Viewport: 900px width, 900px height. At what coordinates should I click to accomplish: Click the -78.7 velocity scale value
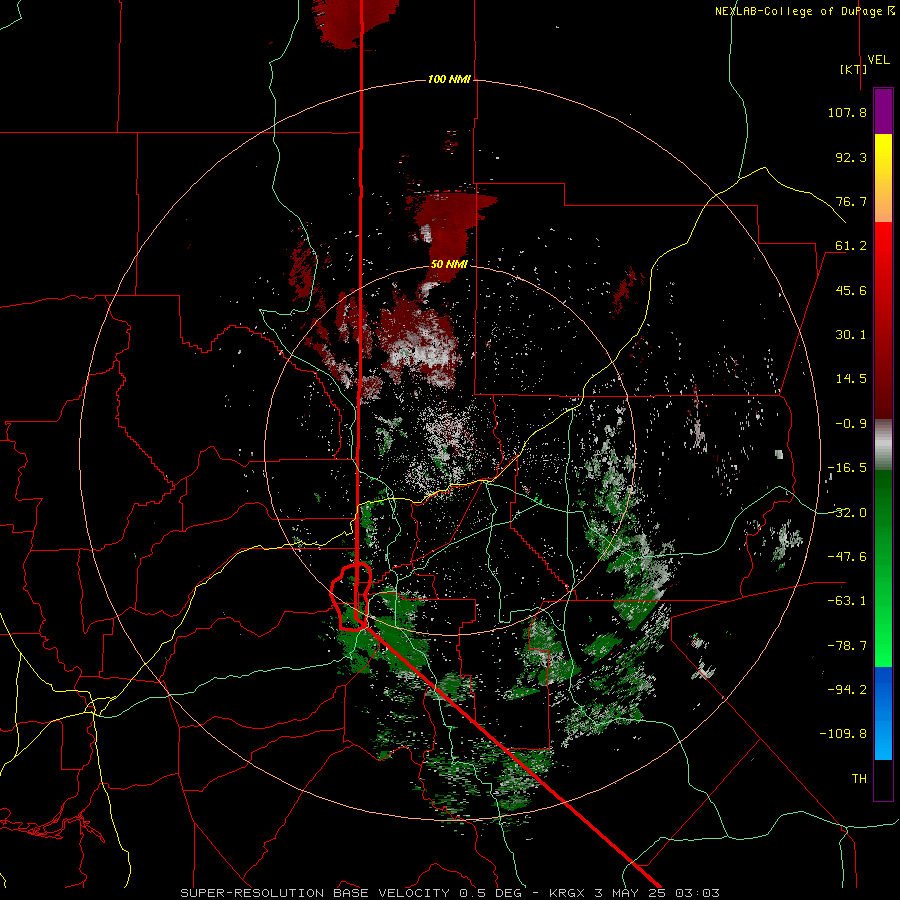(847, 646)
